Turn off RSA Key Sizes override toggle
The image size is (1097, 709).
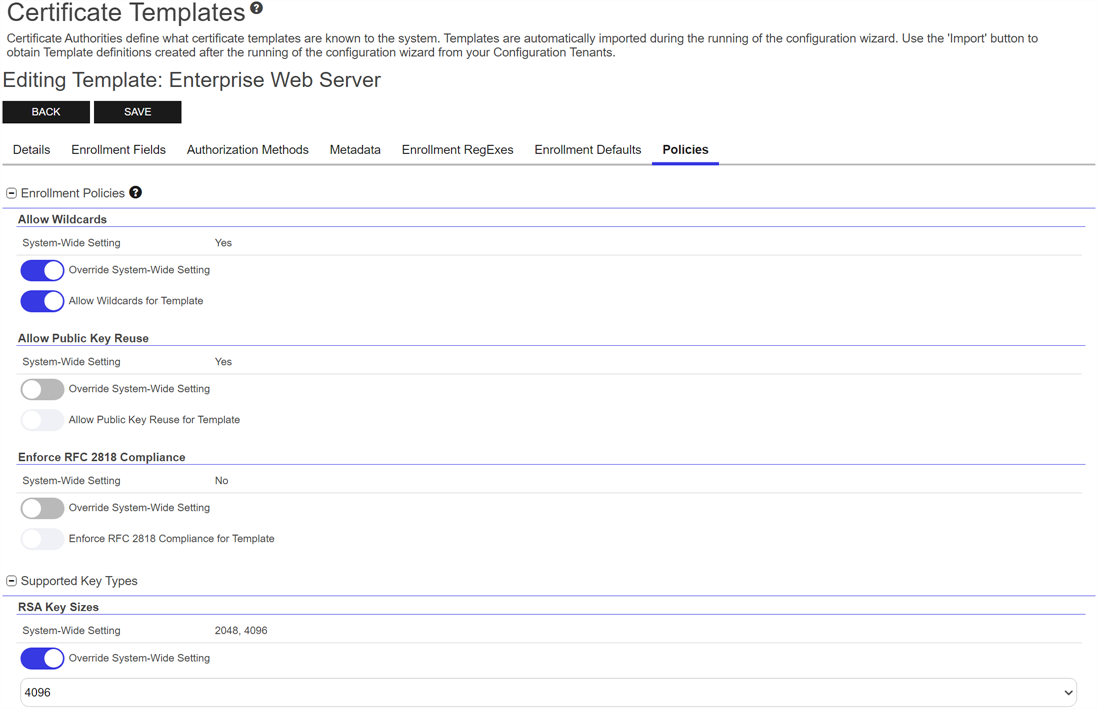click(x=42, y=658)
